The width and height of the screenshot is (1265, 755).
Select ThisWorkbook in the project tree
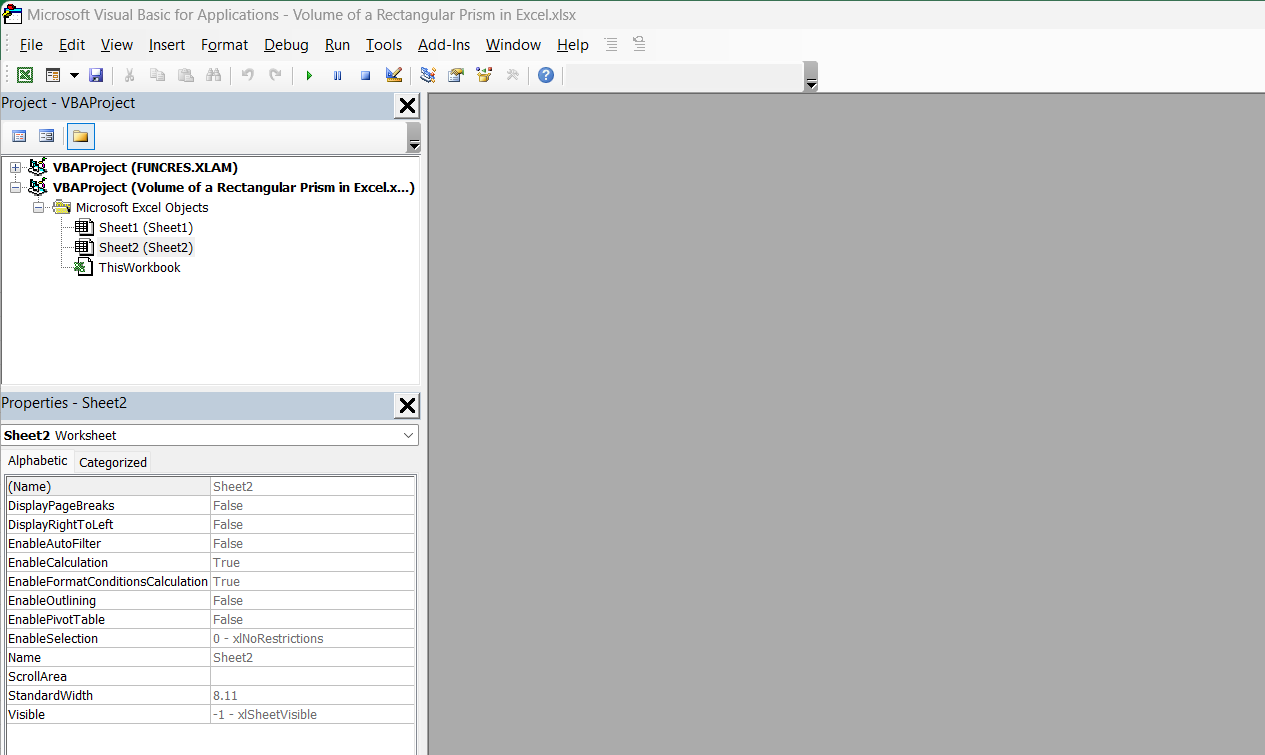tap(140, 267)
